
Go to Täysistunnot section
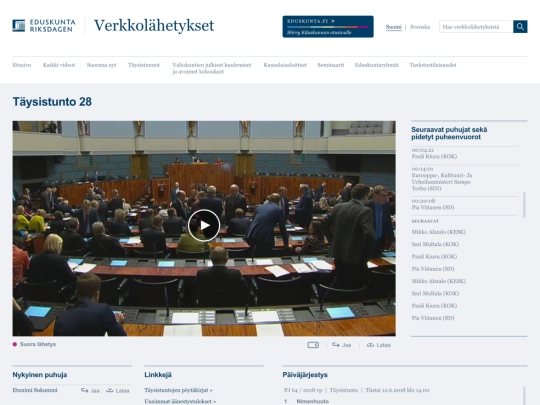tap(144, 65)
